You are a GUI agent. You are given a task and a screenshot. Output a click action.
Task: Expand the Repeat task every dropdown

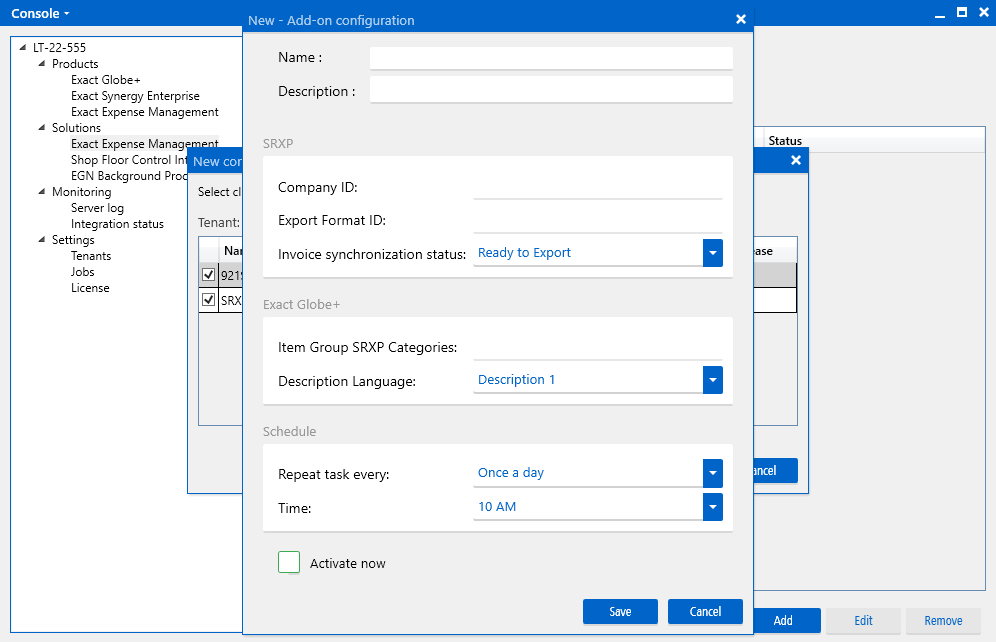click(712, 473)
